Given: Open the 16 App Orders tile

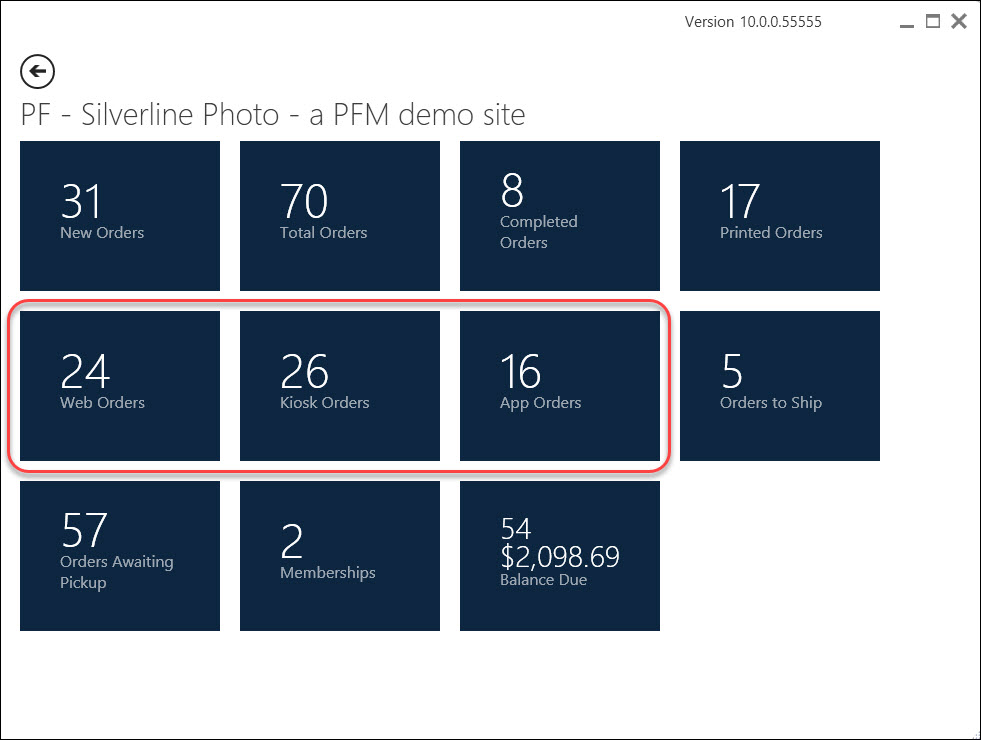Looking at the screenshot, I should pyautogui.click(x=560, y=386).
